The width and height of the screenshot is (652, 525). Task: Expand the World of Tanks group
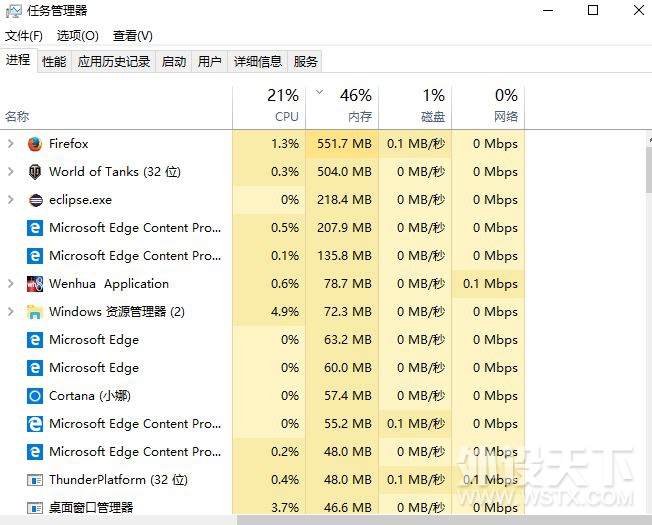click(11, 172)
